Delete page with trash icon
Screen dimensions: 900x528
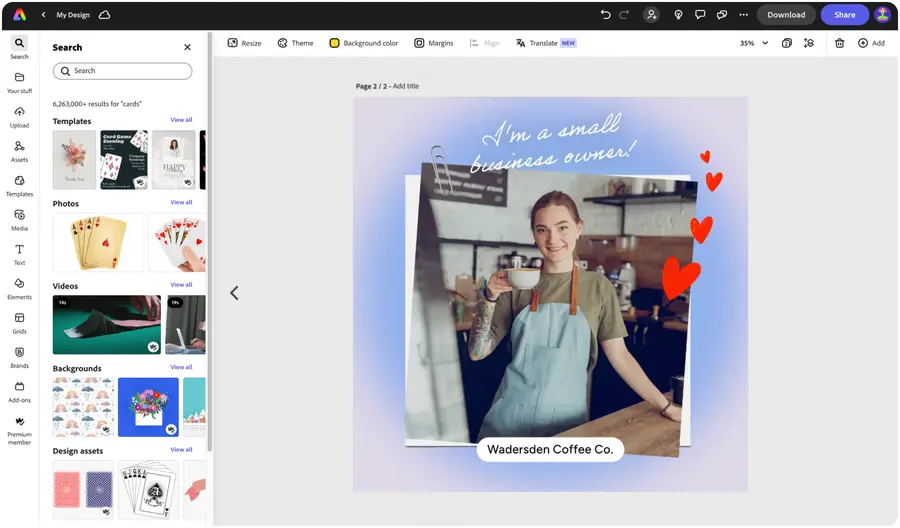(839, 43)
